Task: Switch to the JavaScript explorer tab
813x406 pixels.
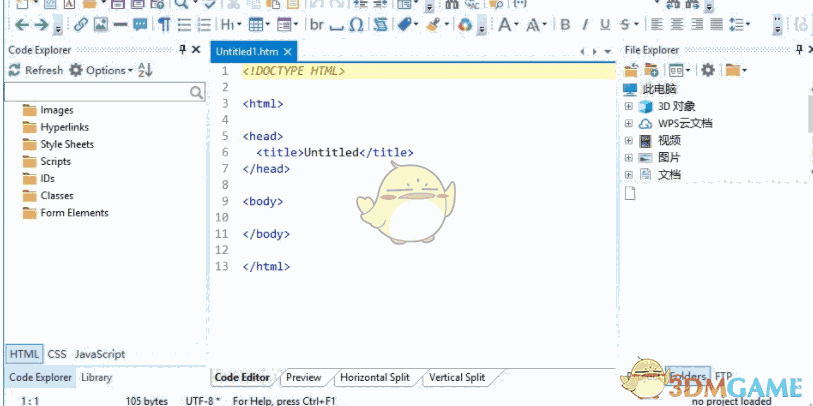Action: (x=100, y=354)
